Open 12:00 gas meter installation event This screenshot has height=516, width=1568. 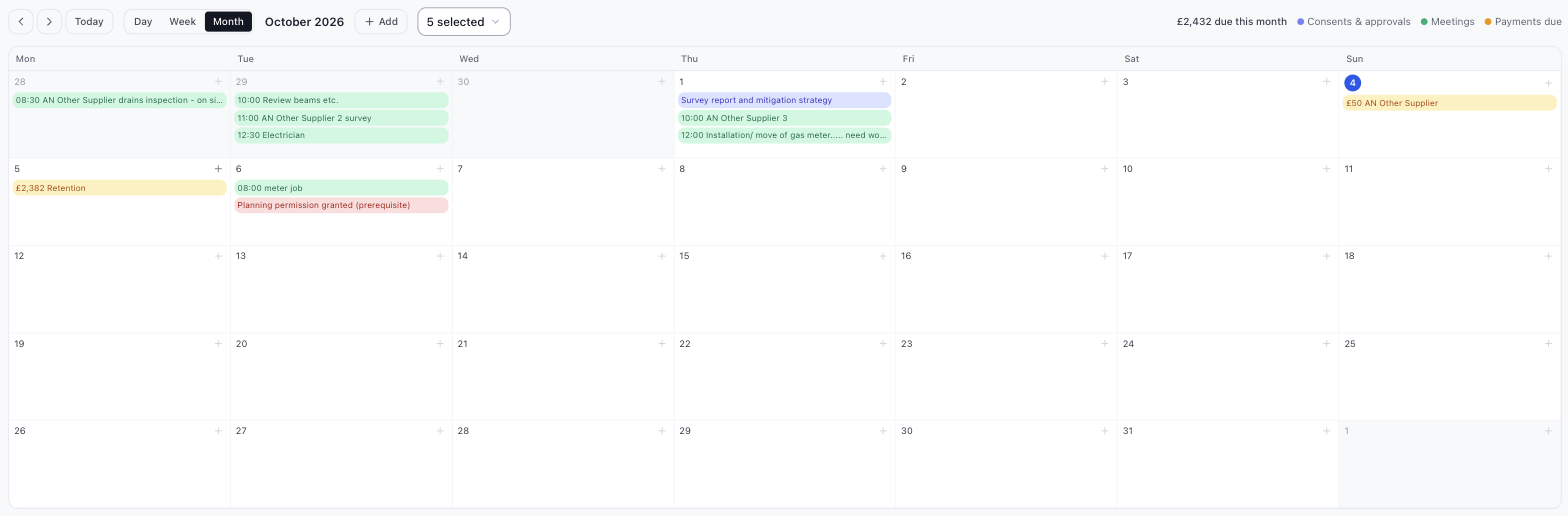point(785,135)
